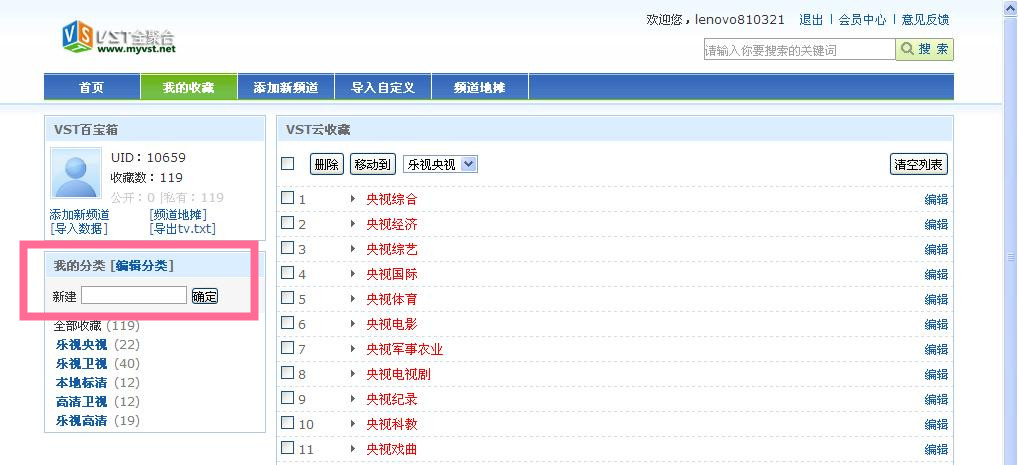Expand the arrow next to 央视综合
The width and height of the screenshot is (1018, 465).
(353, 199)
